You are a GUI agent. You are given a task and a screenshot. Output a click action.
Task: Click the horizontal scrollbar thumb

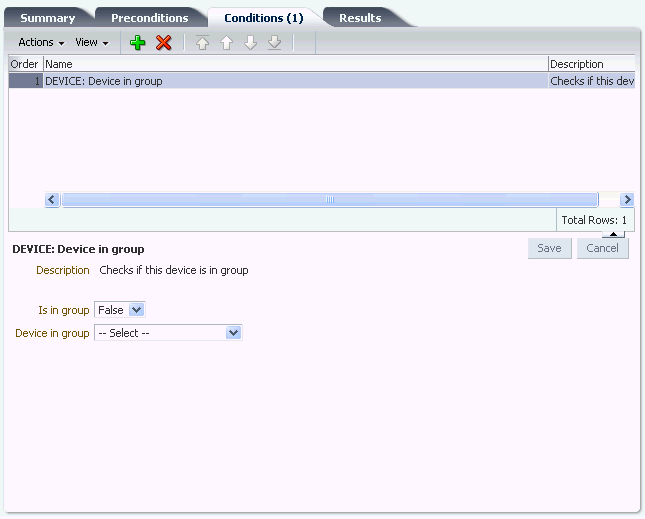coord(330,200)
